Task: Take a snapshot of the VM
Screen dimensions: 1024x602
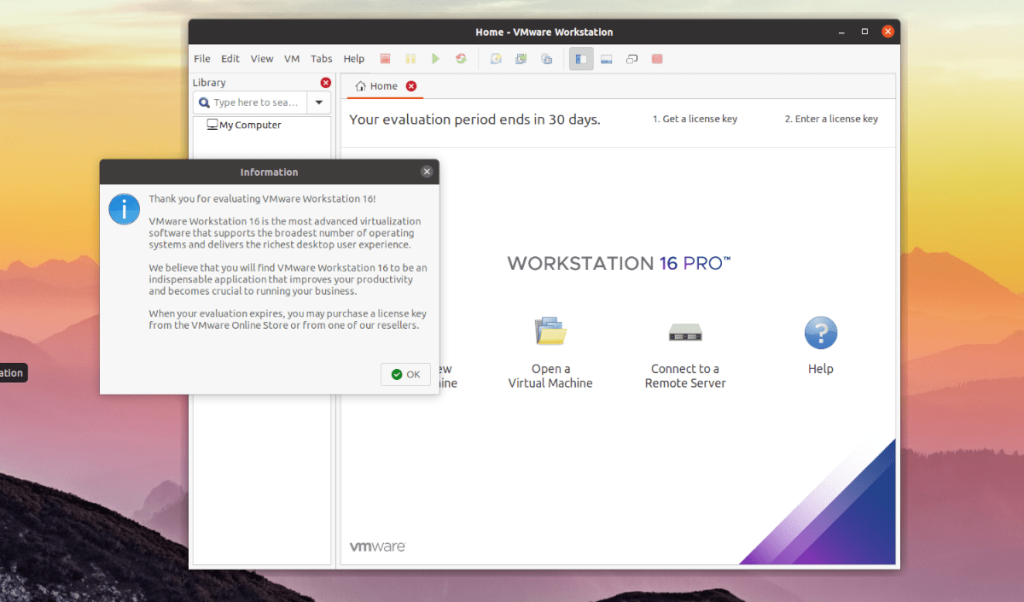Action: [497, 58]
